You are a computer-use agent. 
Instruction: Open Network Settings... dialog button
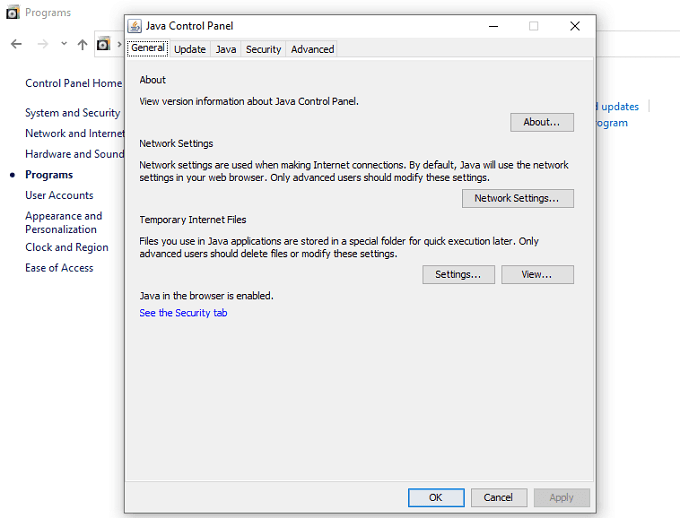(517, 198)
